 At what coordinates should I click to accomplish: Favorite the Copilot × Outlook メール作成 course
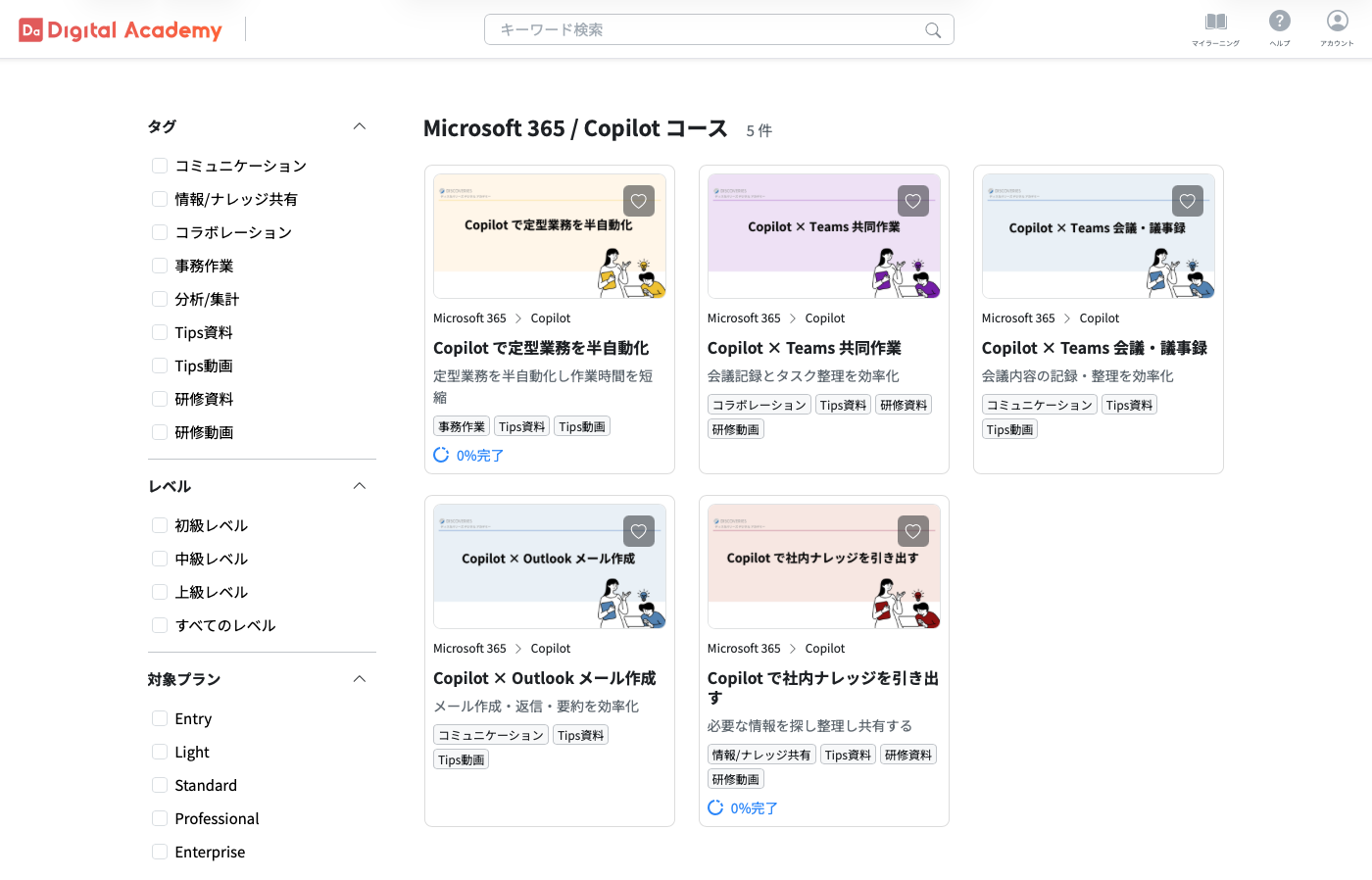click(639, 531)
